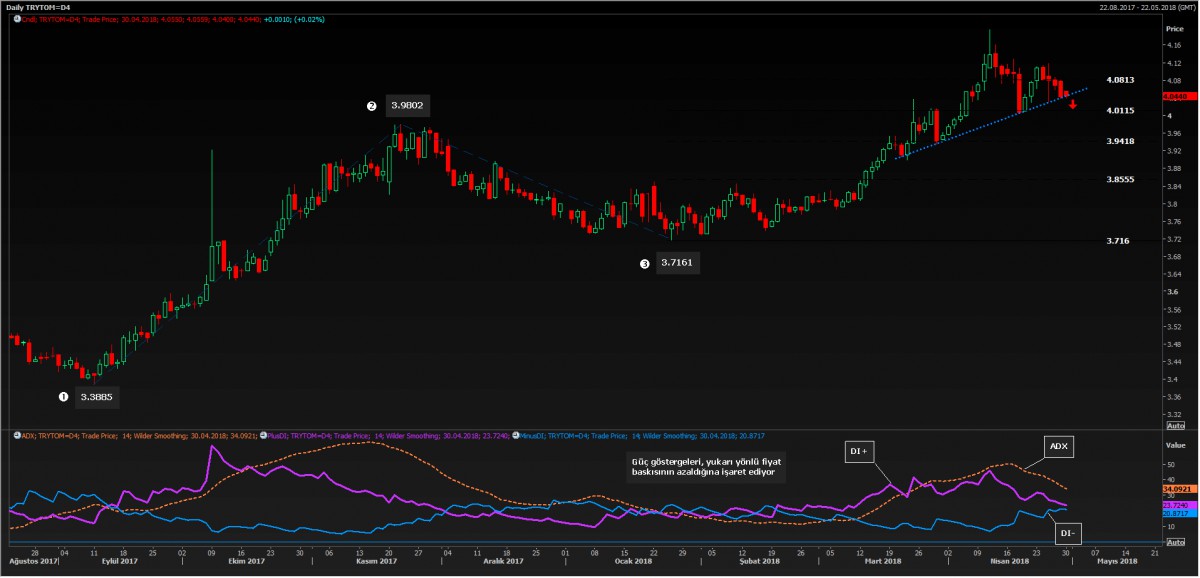Viewport: 1200px width, 578px height.
Task: Click the 4.0115 level label
Action: (1121, 110)
